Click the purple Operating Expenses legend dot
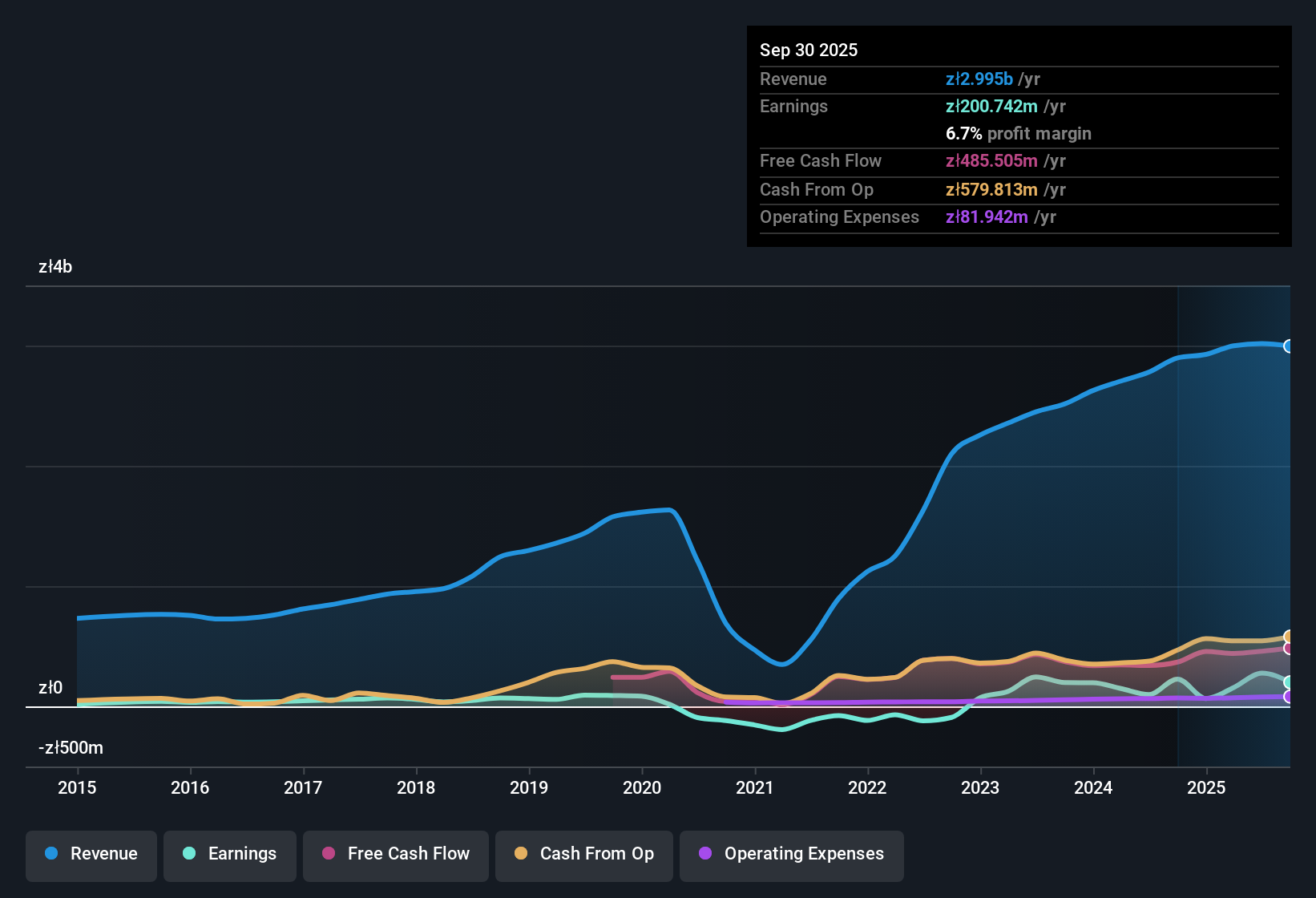This screenshot has height=898, width=1316. 705,854
